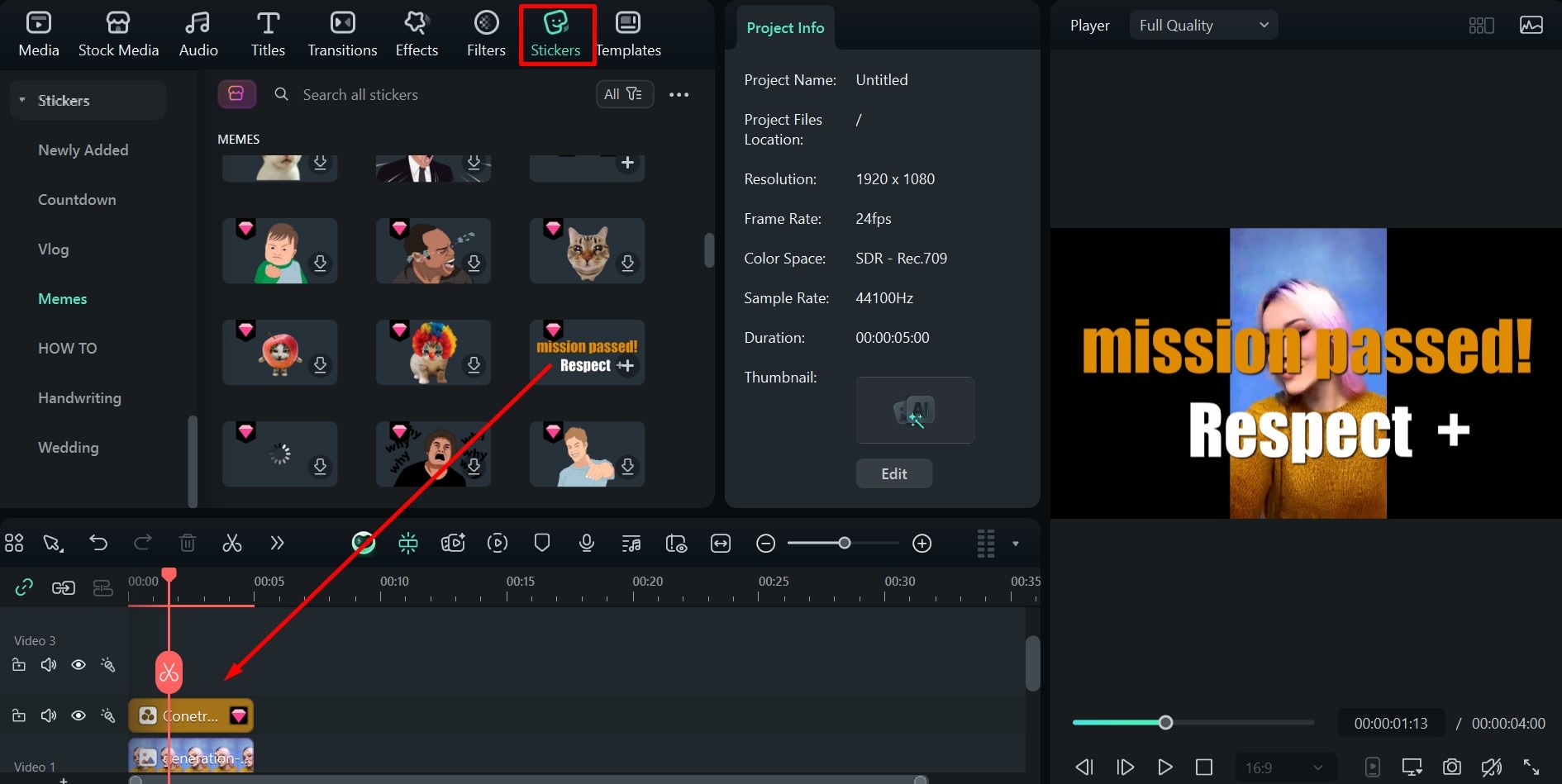Click the AI project thumbnail placeholder
This screenshot has height=784, width=1562.
tap(915, 410)
